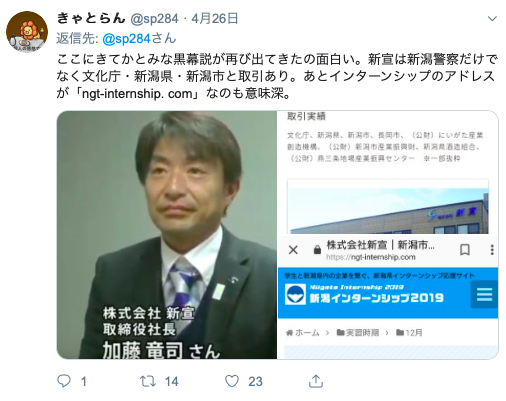Open the きゃとらん lion profile avatar
506x401 pixels.
[27, 32]
